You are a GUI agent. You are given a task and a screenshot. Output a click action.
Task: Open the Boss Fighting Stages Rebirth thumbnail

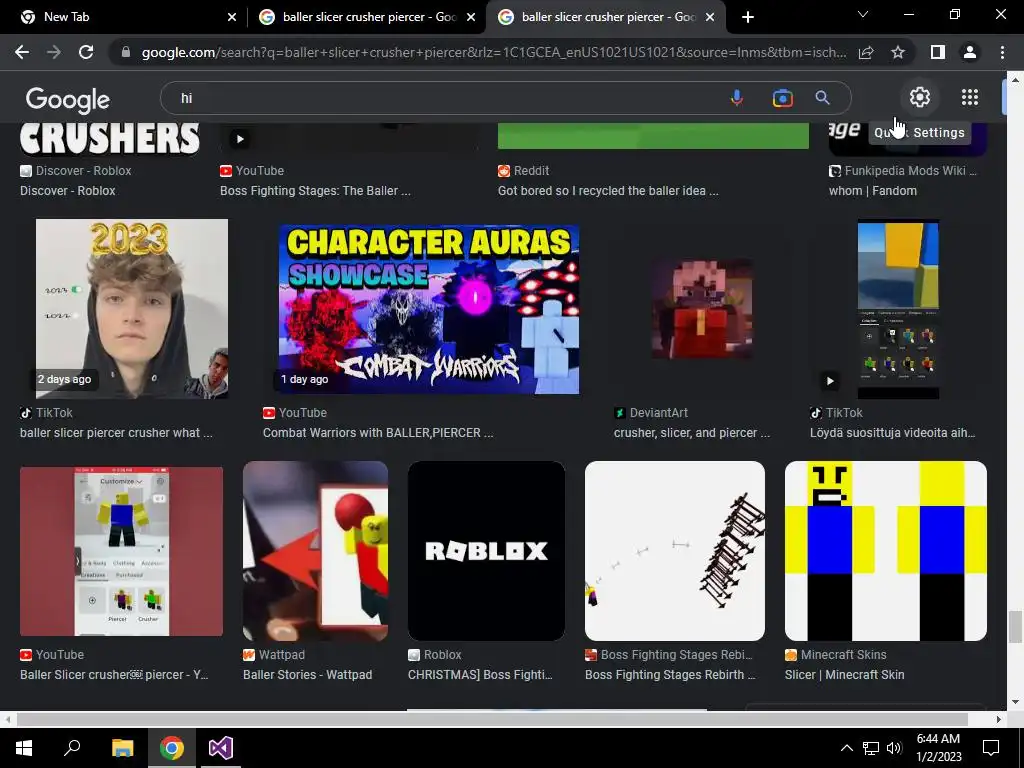point(675,551)
